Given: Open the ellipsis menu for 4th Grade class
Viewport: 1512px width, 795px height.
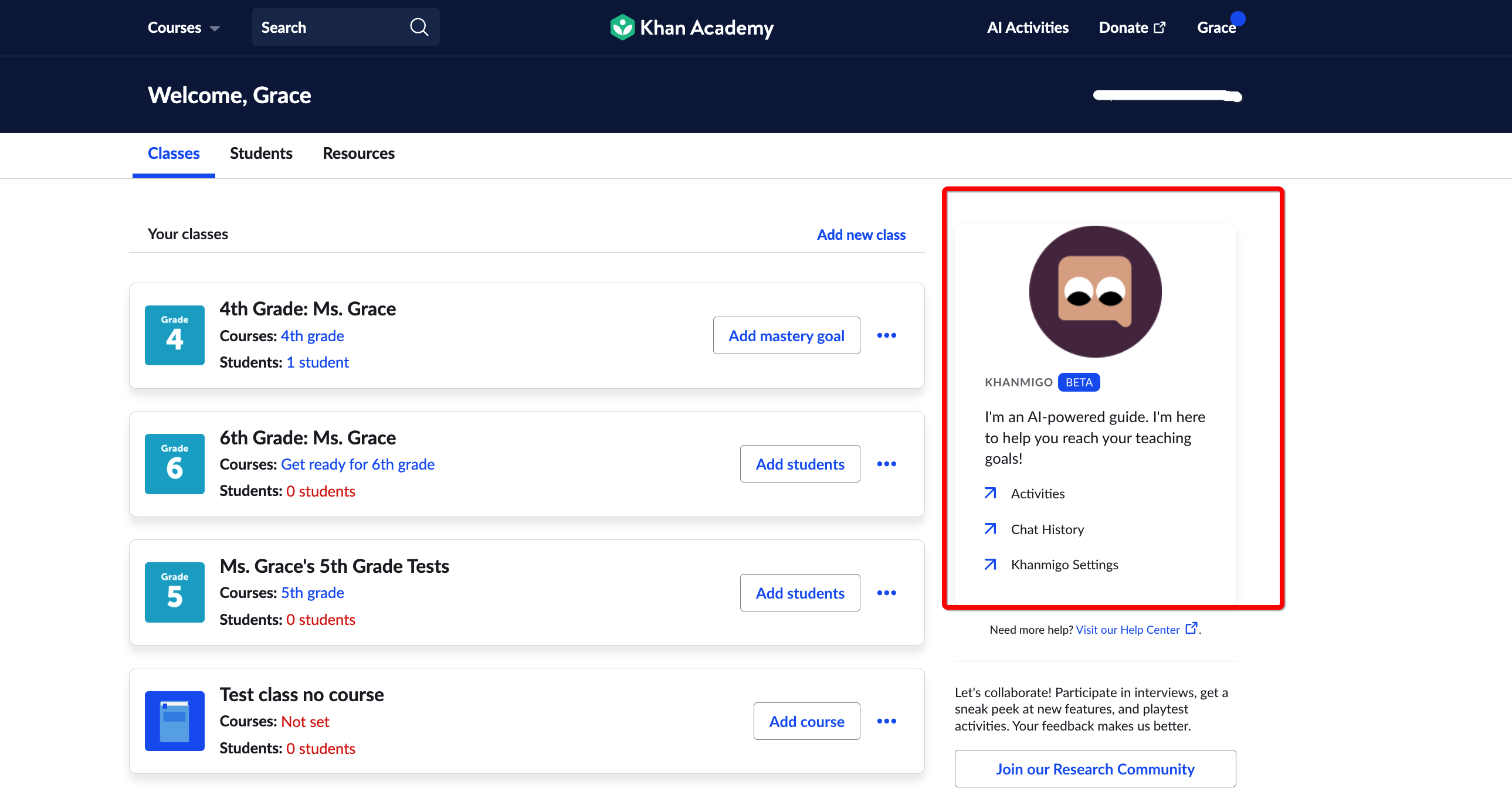Looking at the screenshot, I should pyautogui.click(x=887, y=335).
